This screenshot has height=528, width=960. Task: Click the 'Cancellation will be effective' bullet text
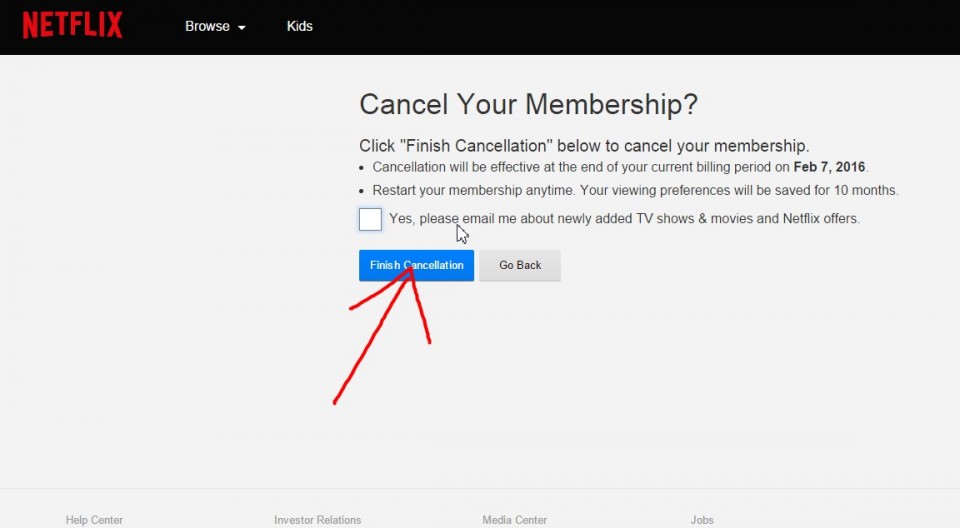point(560,167)
